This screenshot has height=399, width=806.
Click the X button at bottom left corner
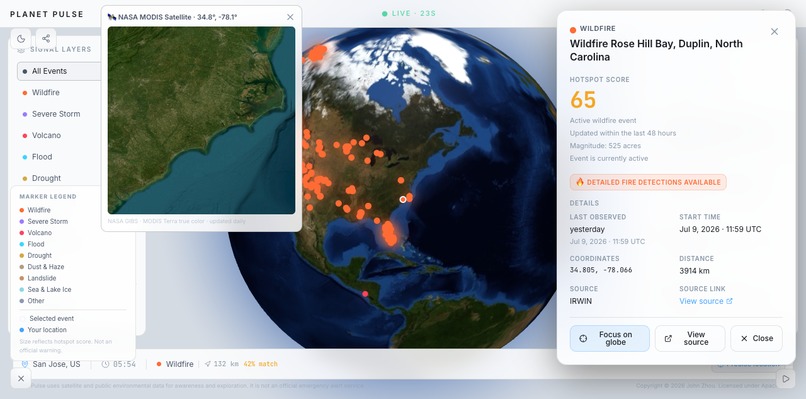pos(21,379)
